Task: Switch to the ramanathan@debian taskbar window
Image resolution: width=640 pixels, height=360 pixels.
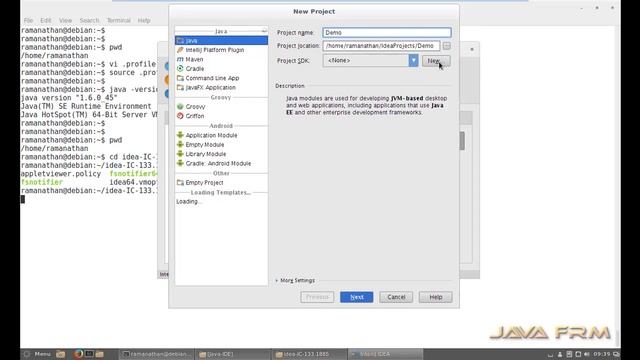Action: [x=156, y=354]
